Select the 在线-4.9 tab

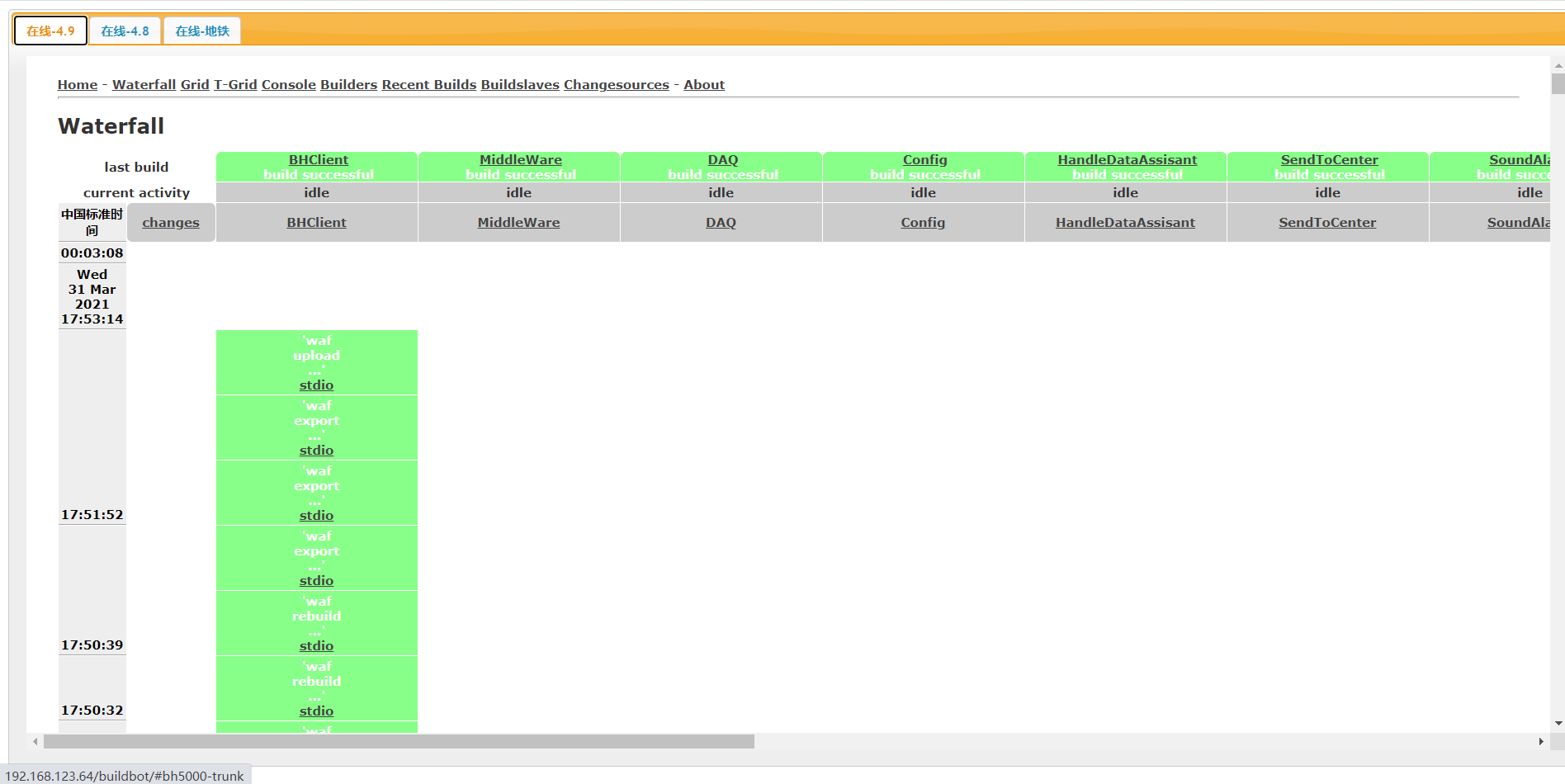click(50, 31)
